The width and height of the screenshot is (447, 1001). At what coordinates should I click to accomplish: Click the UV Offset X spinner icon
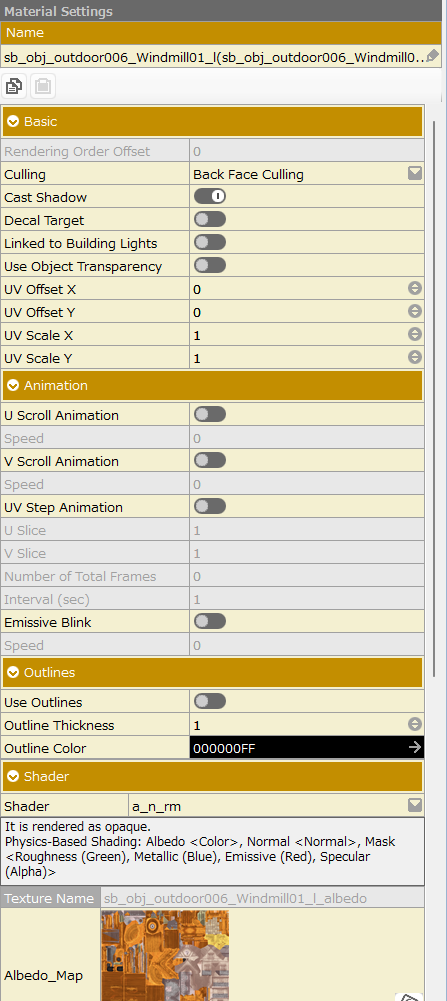click(415, 289)
